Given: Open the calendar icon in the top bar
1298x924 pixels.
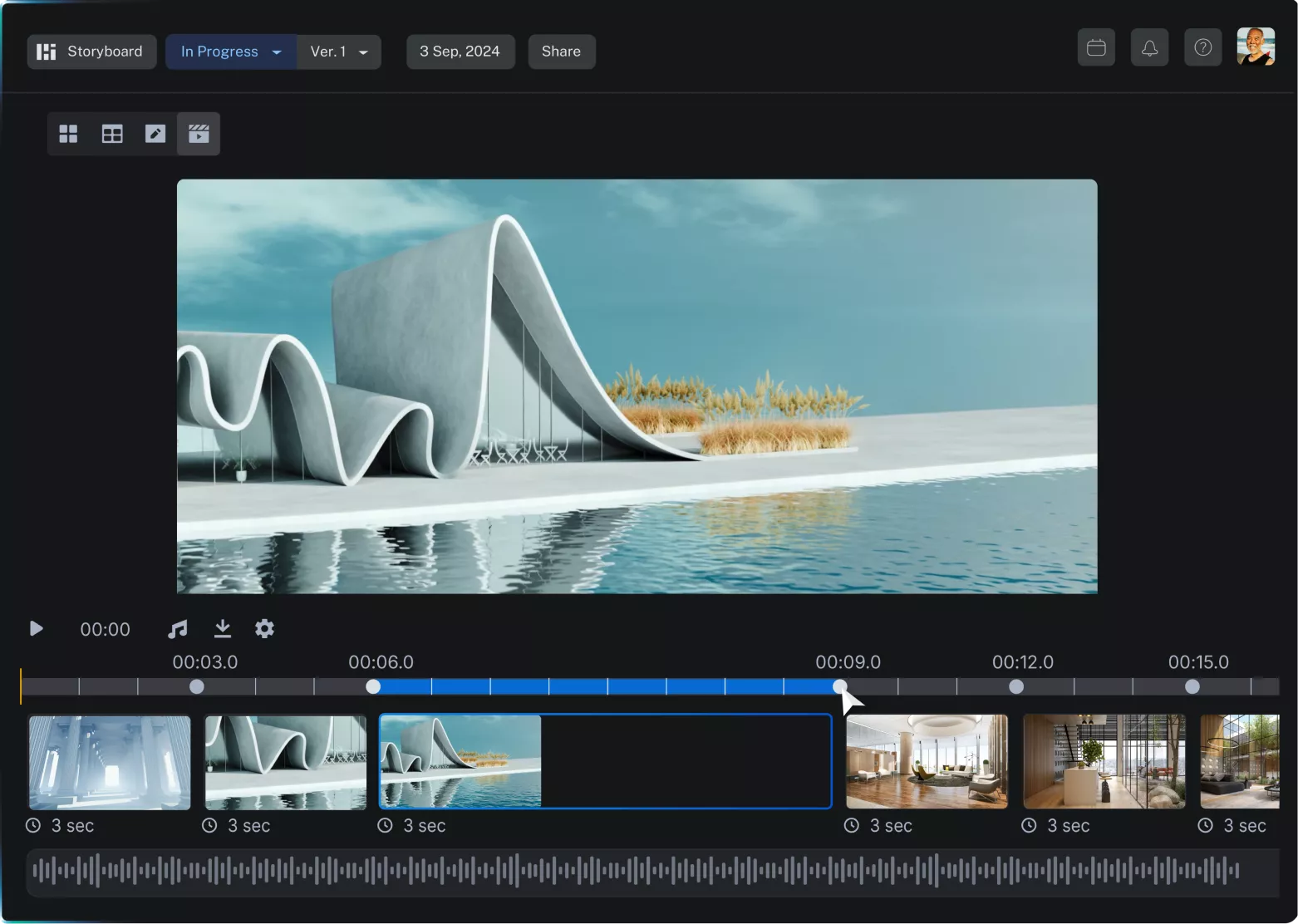Looking at the screenshot, I should [x=1095, y=47].
